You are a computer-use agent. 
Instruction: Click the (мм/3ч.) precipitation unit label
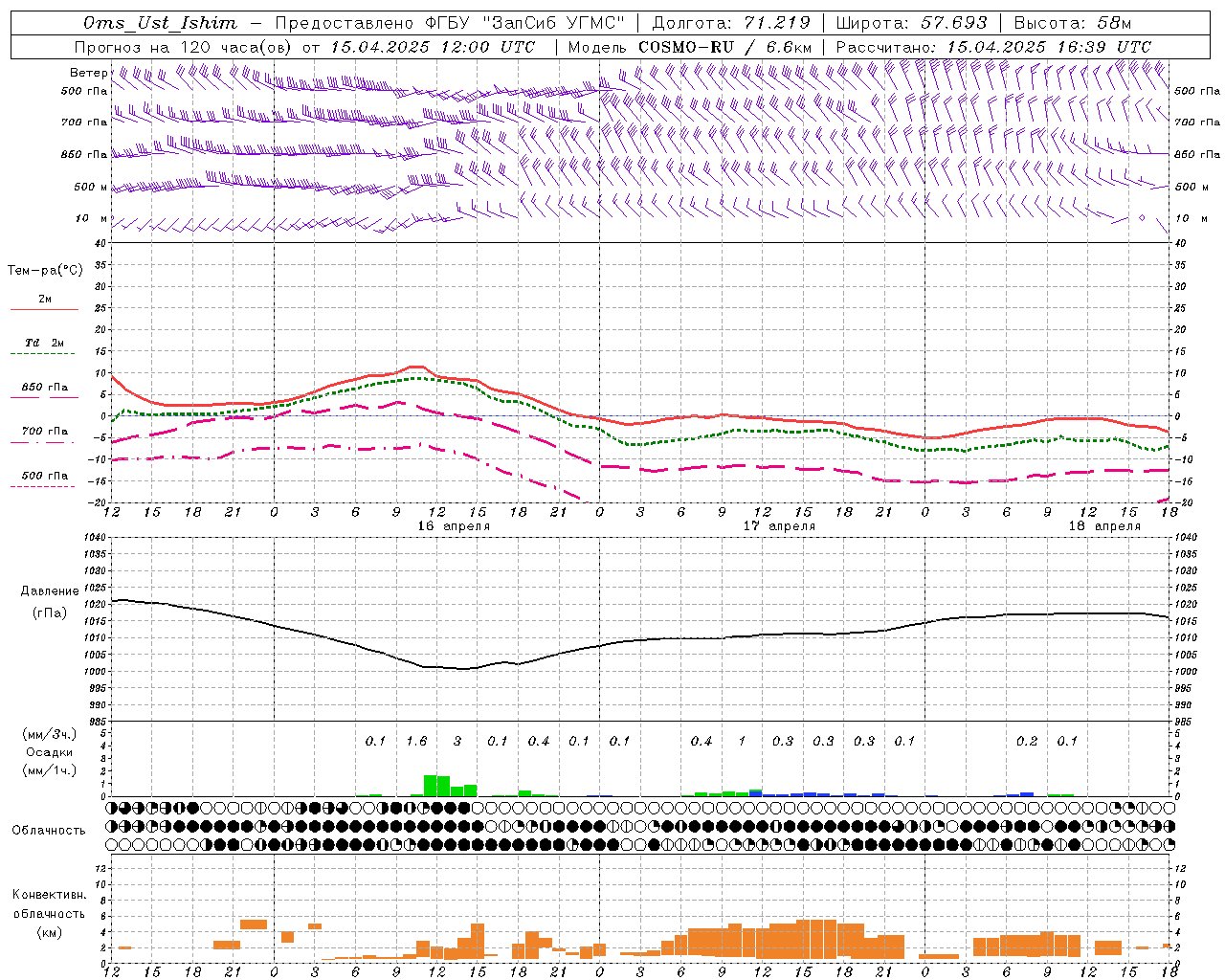click(50, 734)
